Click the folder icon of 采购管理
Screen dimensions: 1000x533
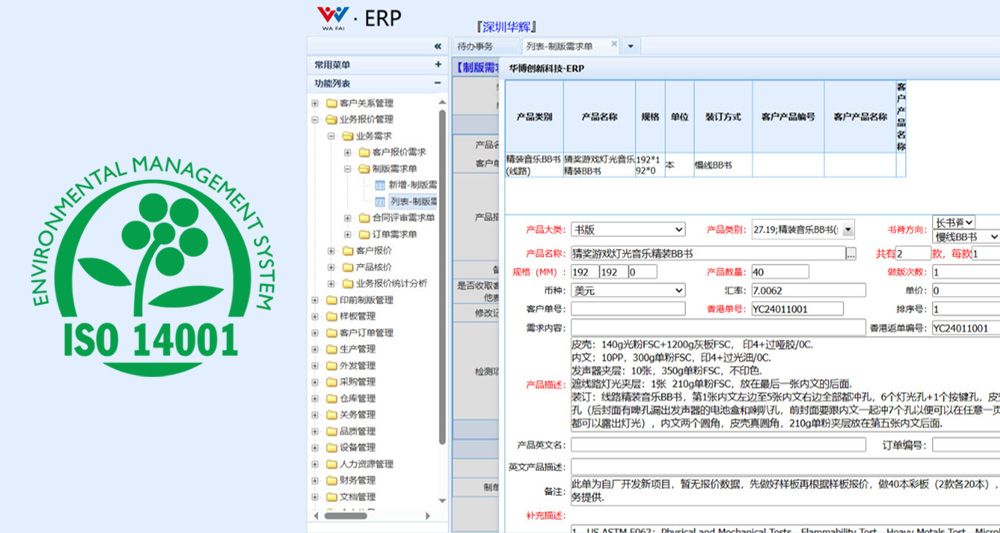coord(332,382)
